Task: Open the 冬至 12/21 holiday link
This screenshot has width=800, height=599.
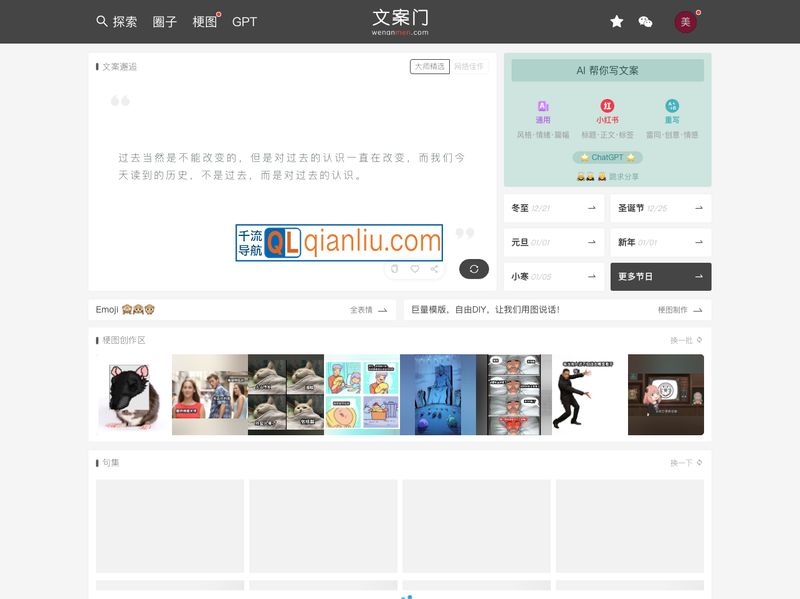Action: [x=553, y=208]
